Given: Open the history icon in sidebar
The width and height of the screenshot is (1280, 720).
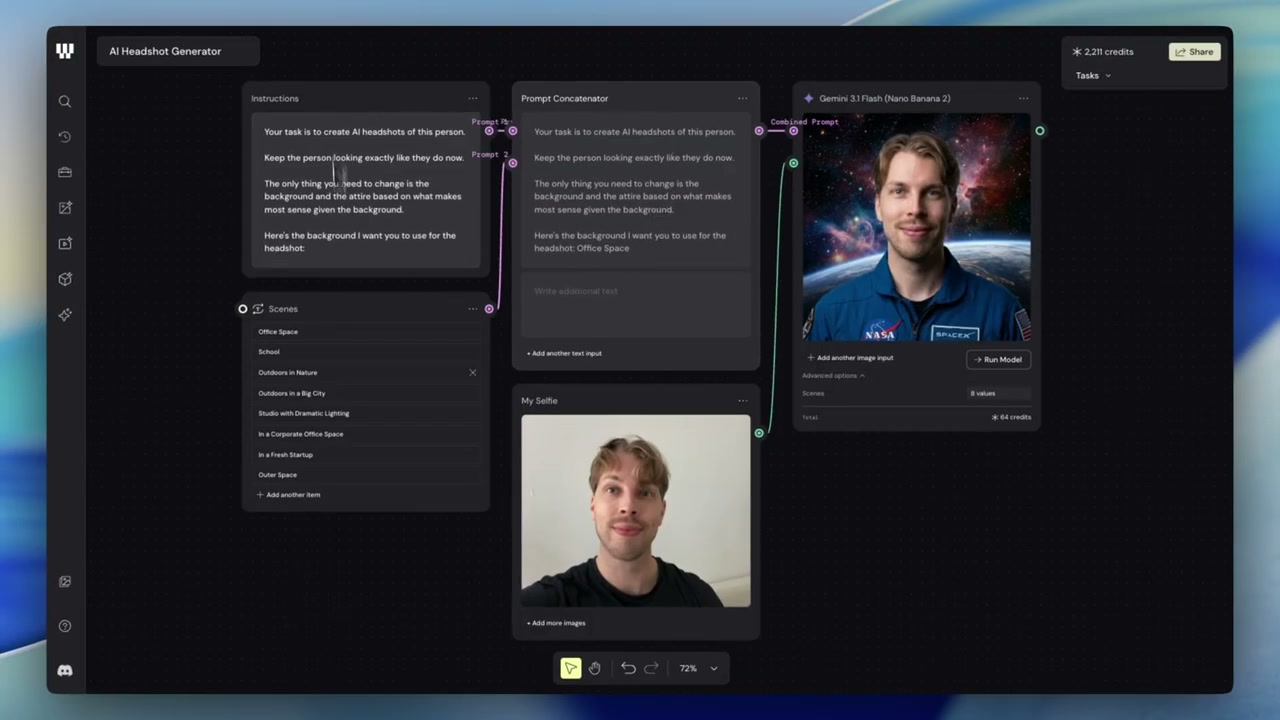Looking at the screenshot, I should [65, 137].
